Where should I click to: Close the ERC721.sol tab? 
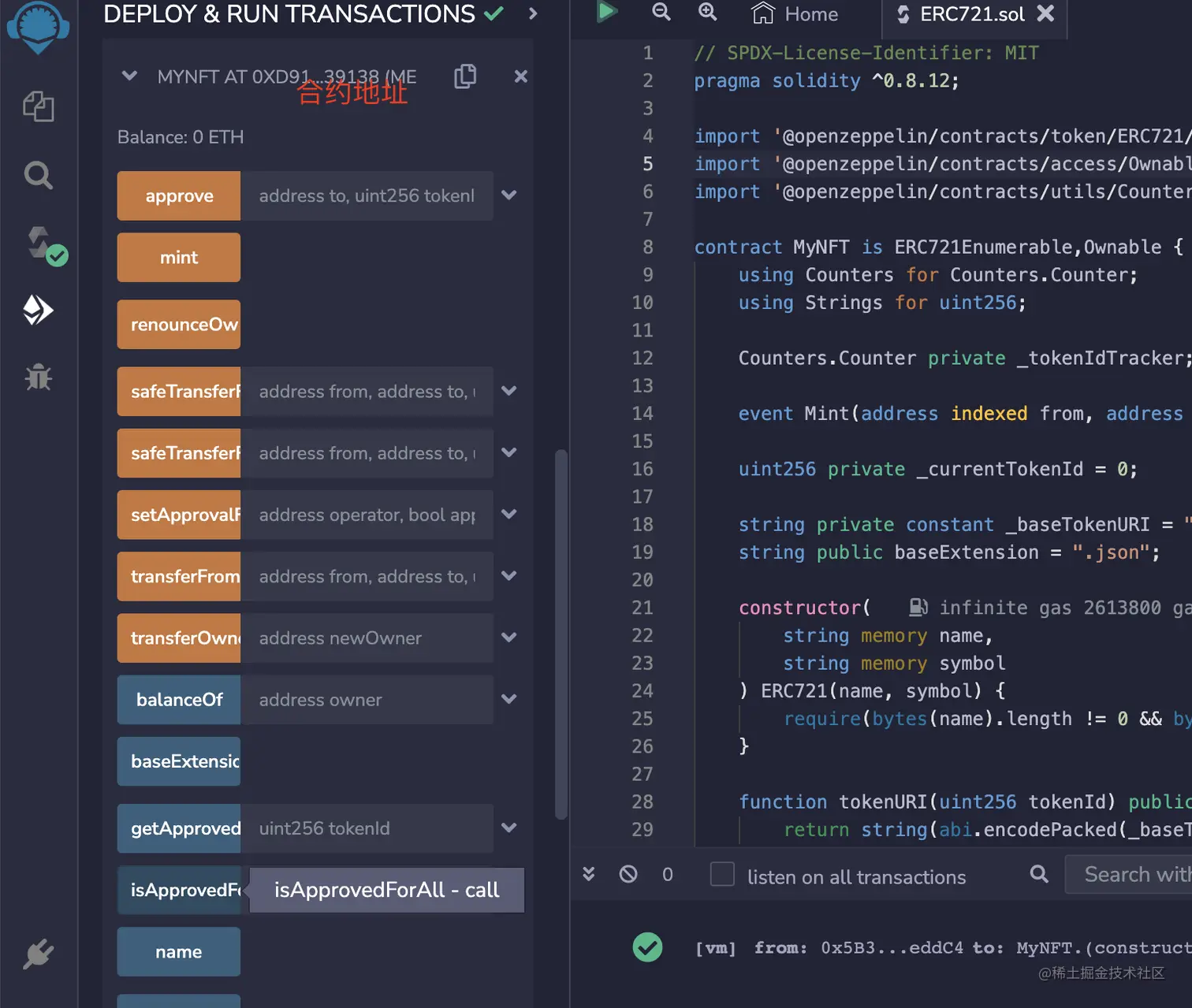[x=1045, y=13]
